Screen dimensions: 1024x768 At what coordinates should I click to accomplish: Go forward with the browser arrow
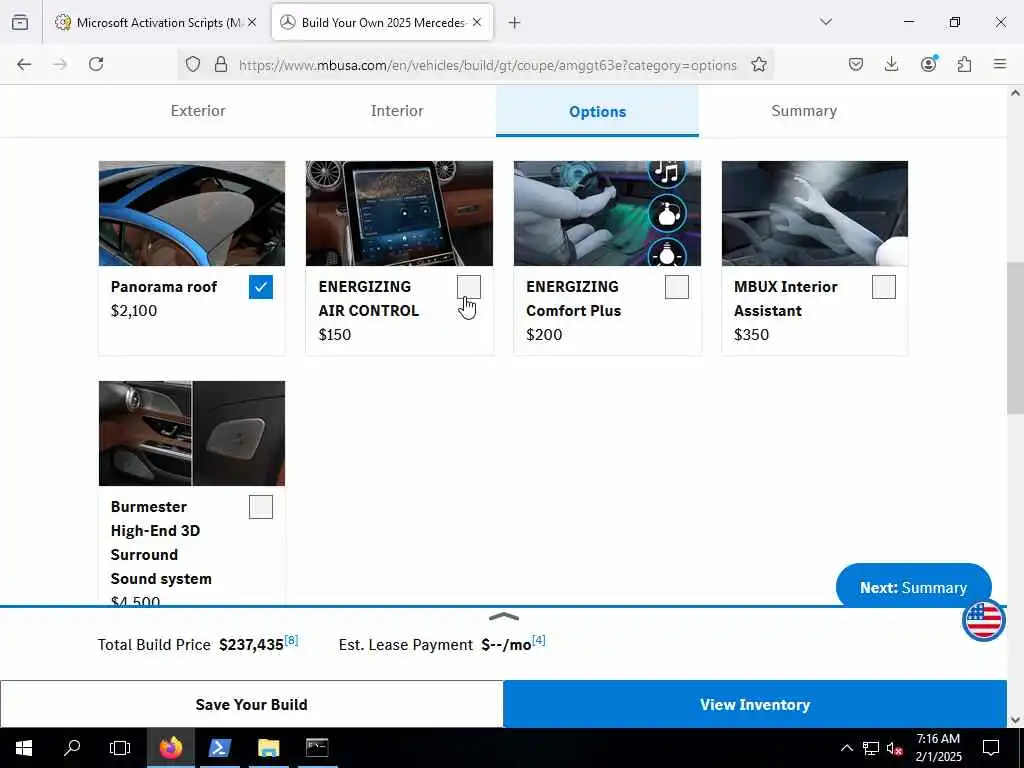point(60,64)
